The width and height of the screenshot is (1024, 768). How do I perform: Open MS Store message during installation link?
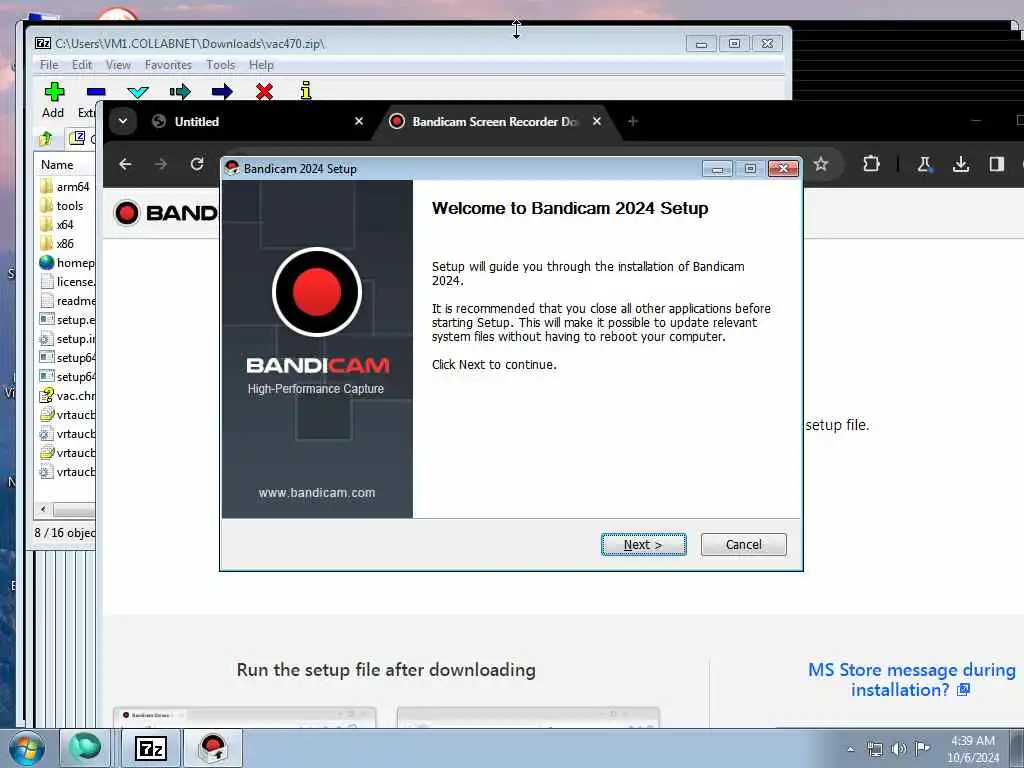coord(911,680)
